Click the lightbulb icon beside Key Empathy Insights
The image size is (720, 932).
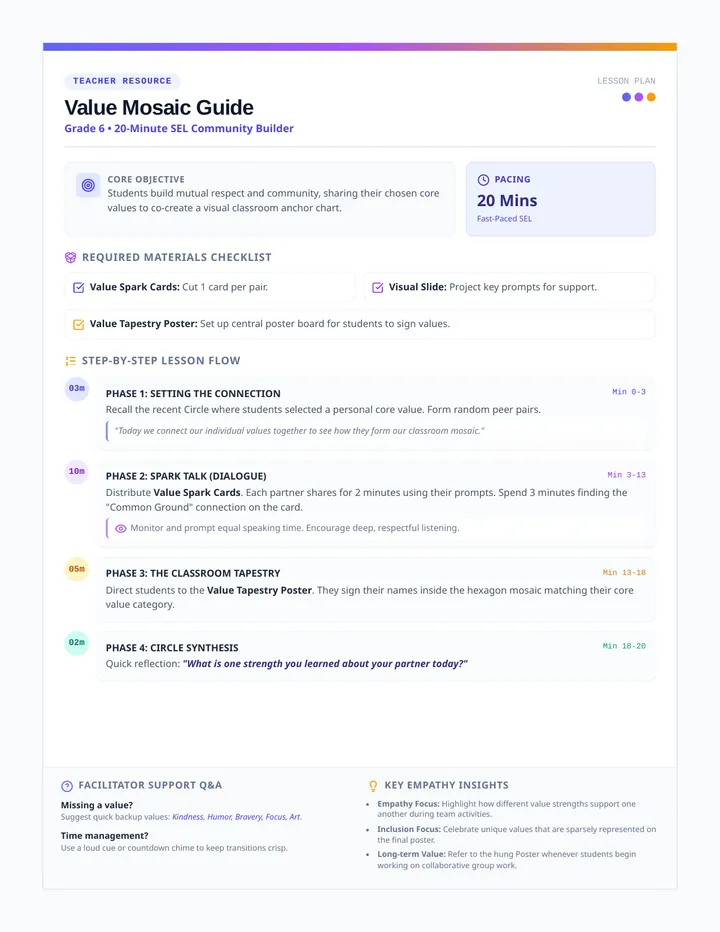click(373, 786)
